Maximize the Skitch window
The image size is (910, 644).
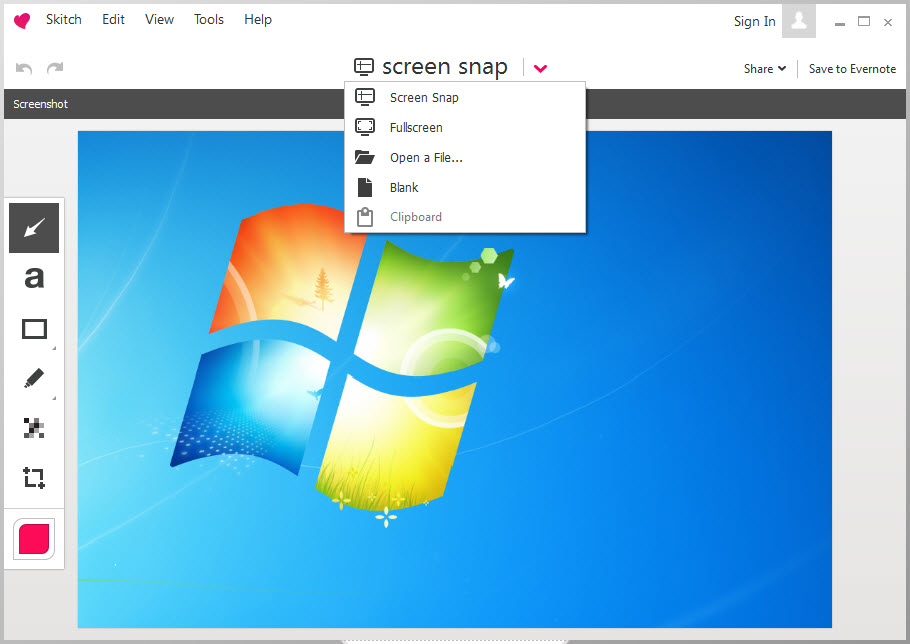tap(864, 21)
